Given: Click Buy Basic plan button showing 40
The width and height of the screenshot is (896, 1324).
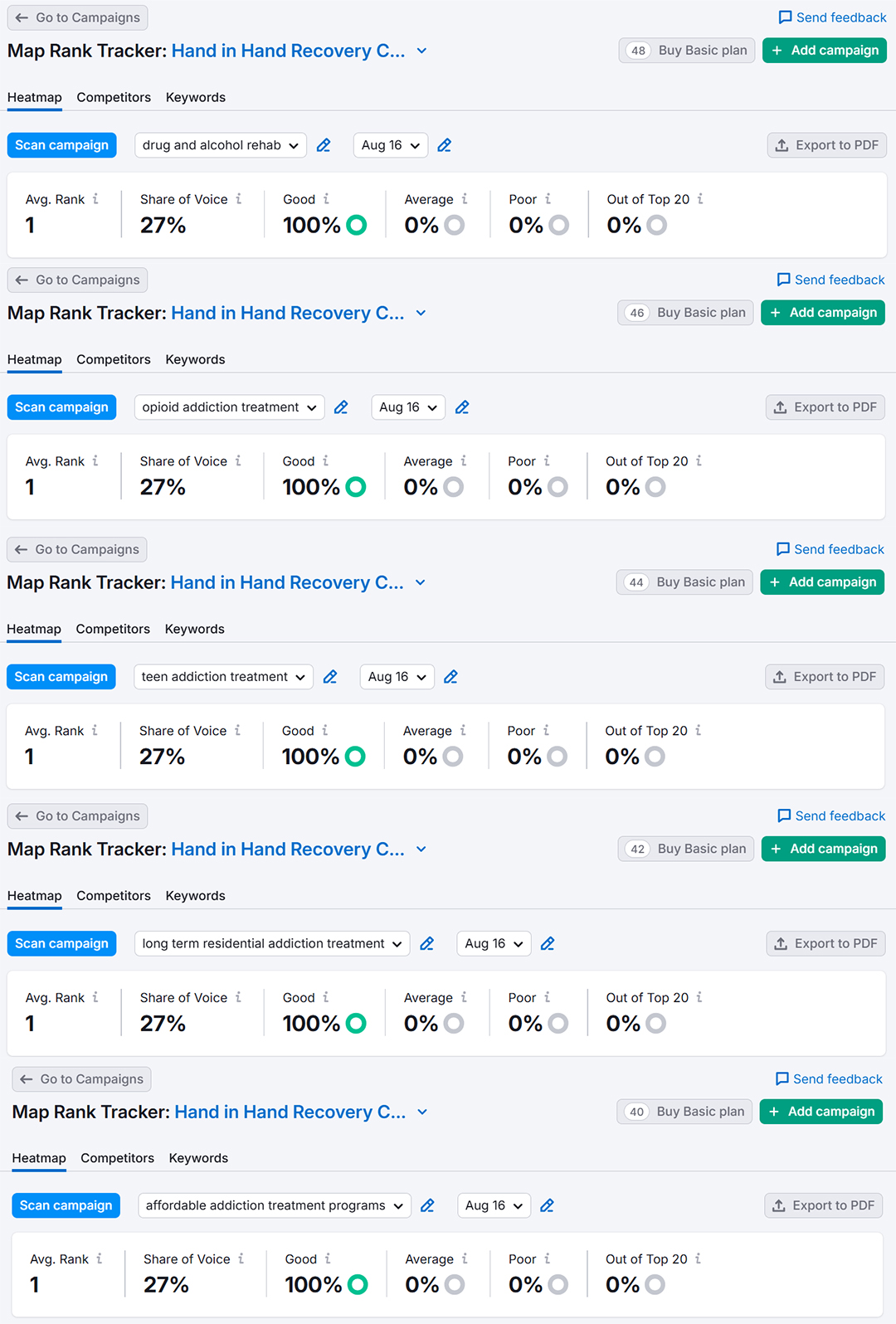Looking at the screenshot, I should pos(685,1112).
